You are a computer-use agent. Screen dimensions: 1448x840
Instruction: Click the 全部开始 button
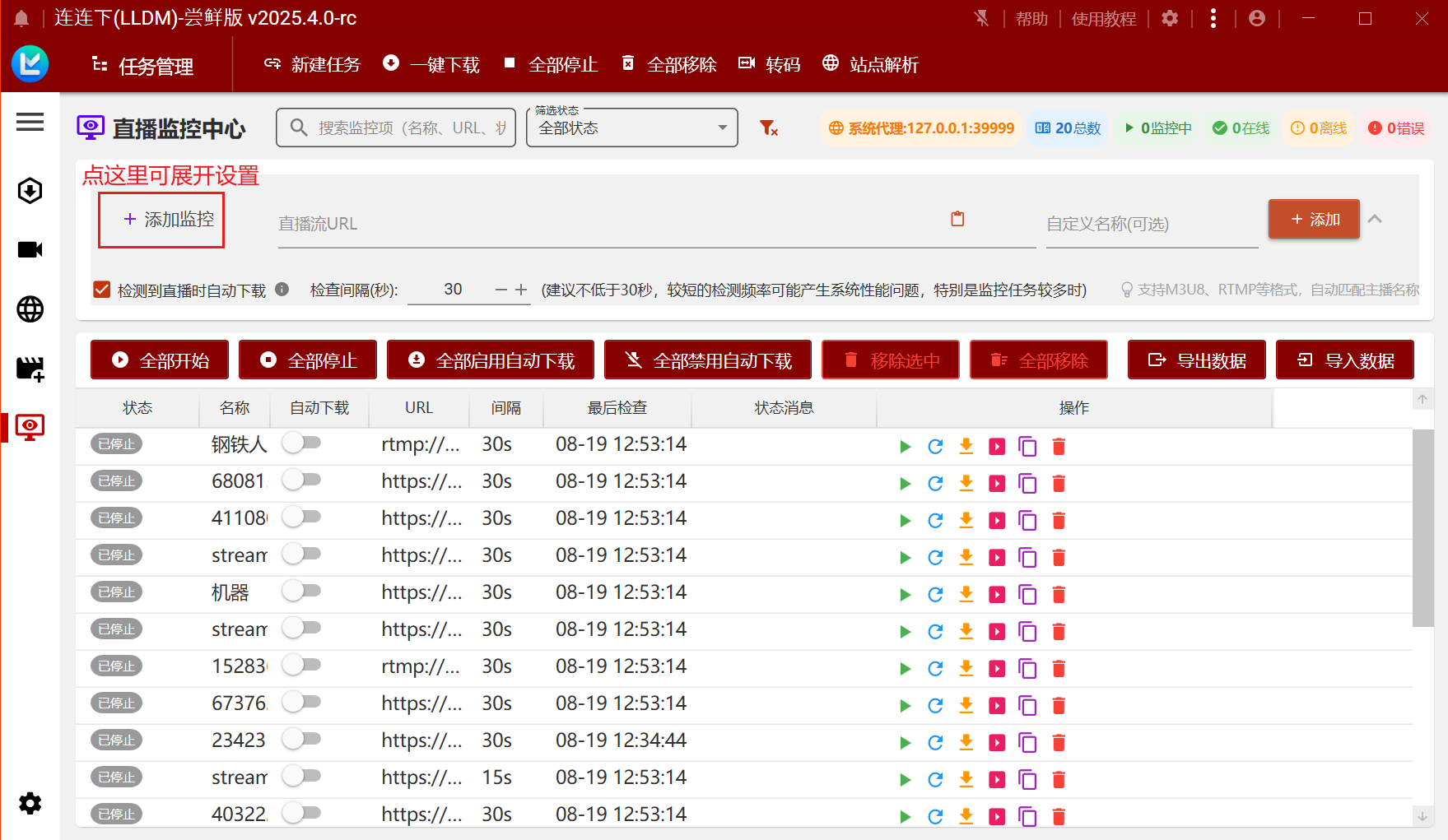[160, 360]
